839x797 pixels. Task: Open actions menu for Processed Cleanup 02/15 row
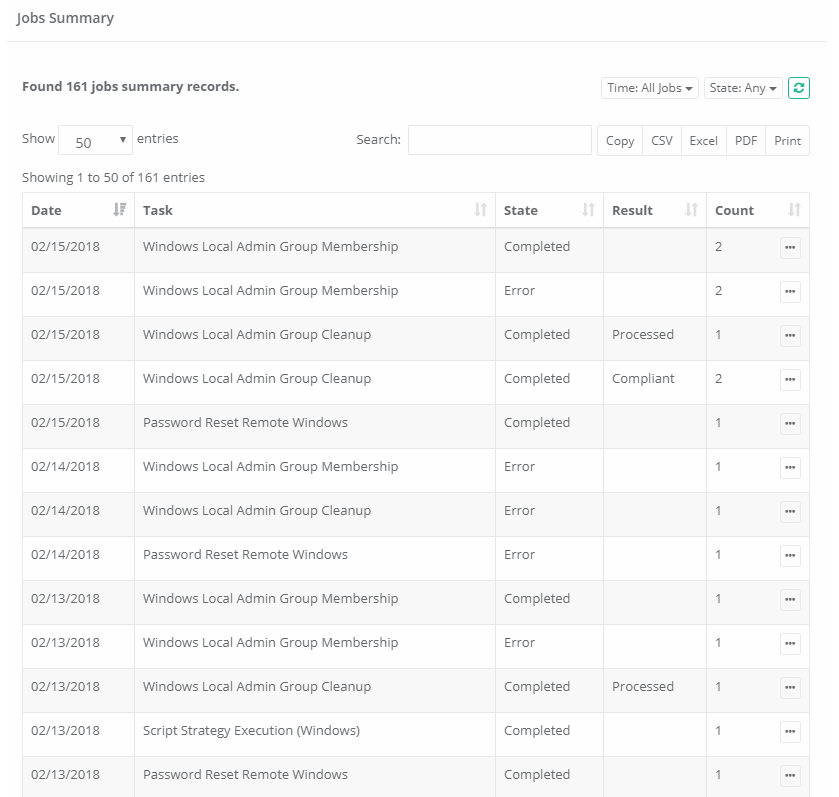790,336
